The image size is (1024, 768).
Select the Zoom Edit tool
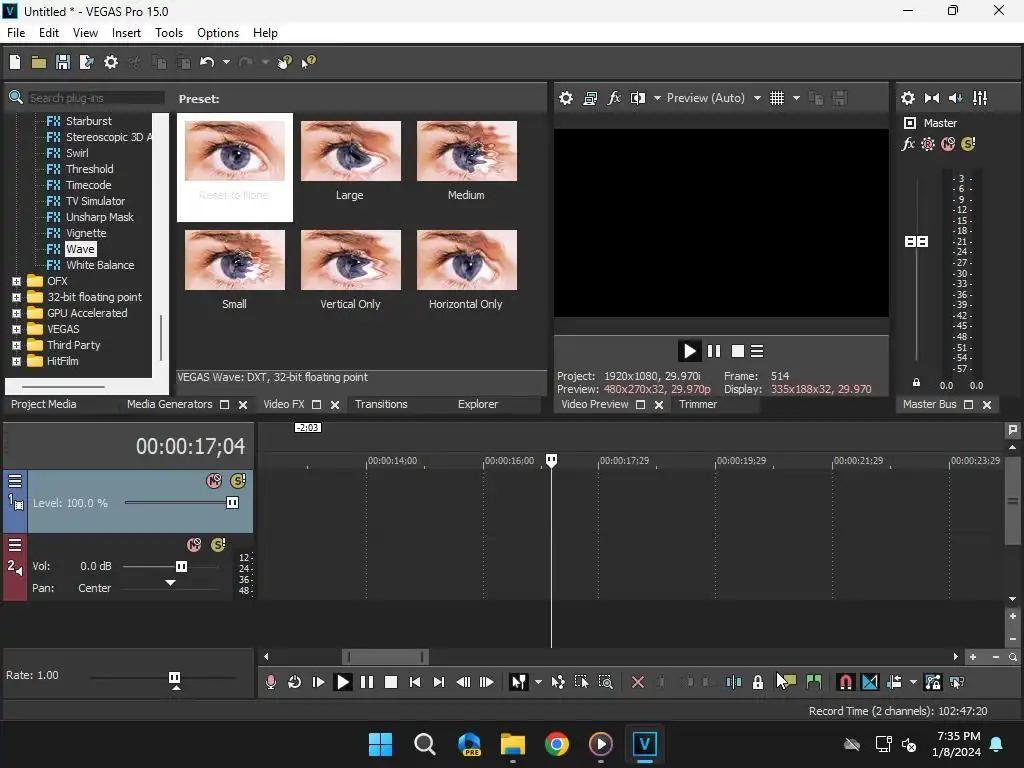pyautogui.click(x=605, y=682)
